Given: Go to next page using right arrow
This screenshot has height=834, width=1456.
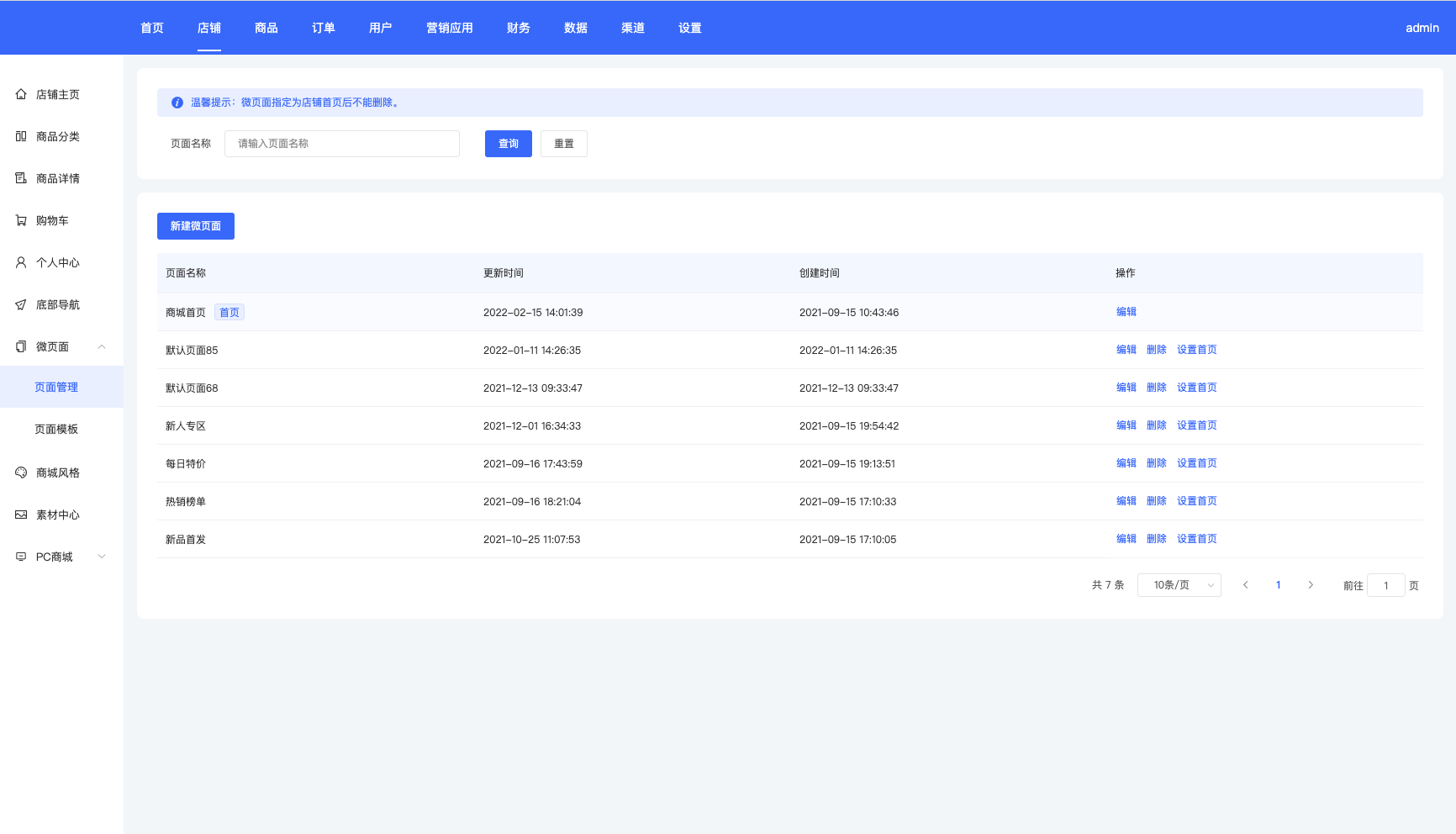Looking at the screenshot, I should (x=1310, y=585).
